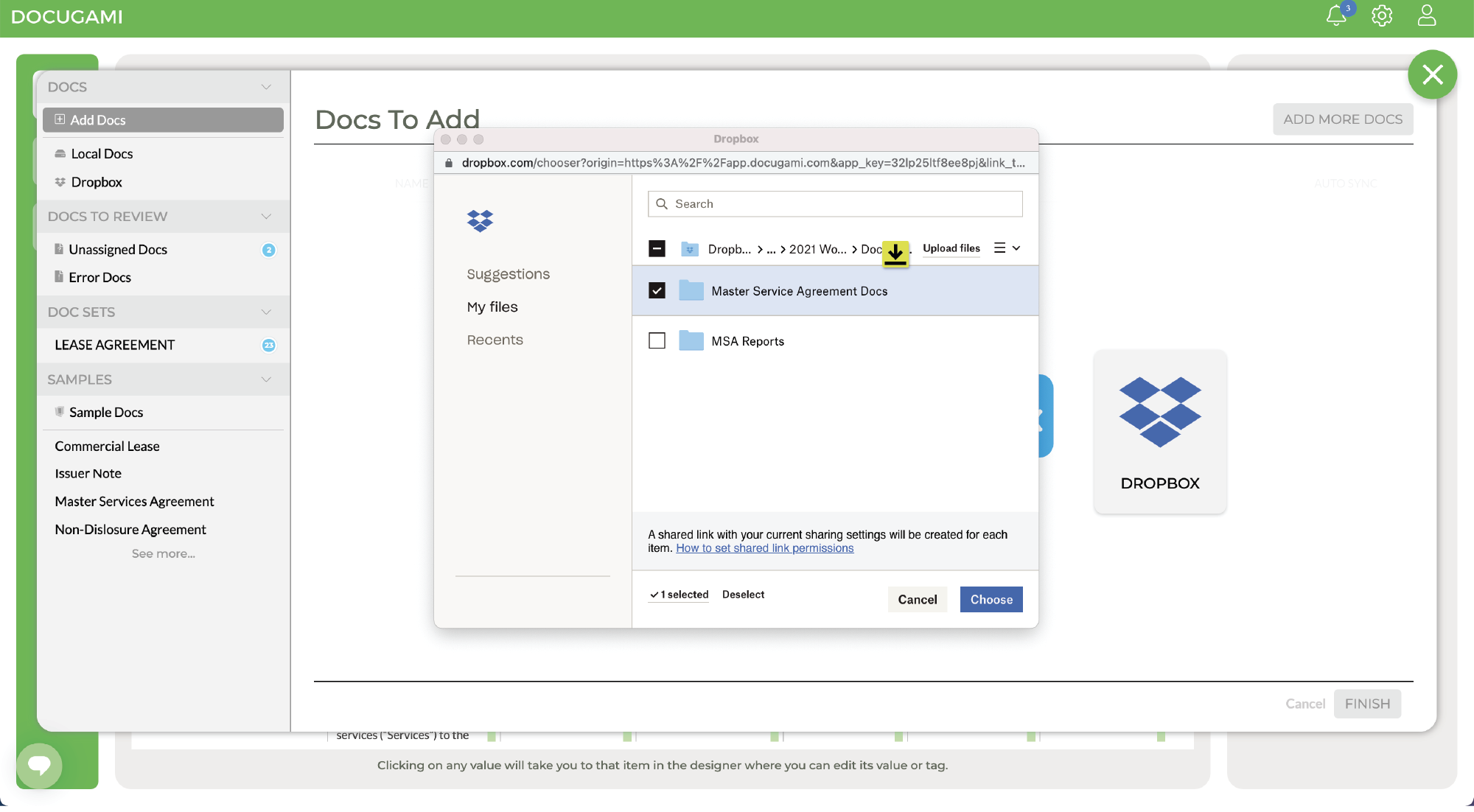Screen dimensions: 1474x812
Task: Open the Docugami settings gear
Action: 1383,16
